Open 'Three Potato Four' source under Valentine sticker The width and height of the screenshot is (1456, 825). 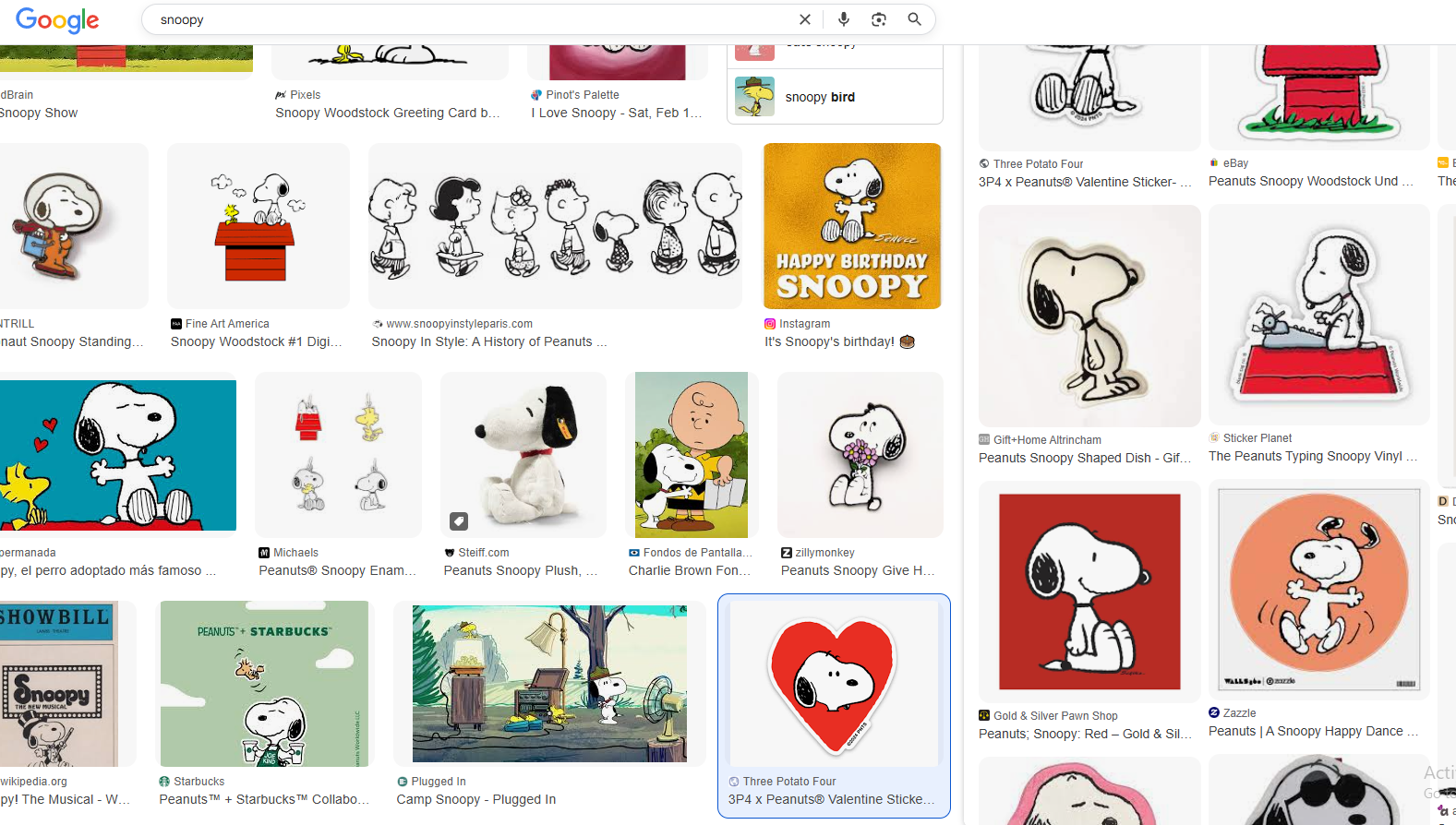point(789,782)
